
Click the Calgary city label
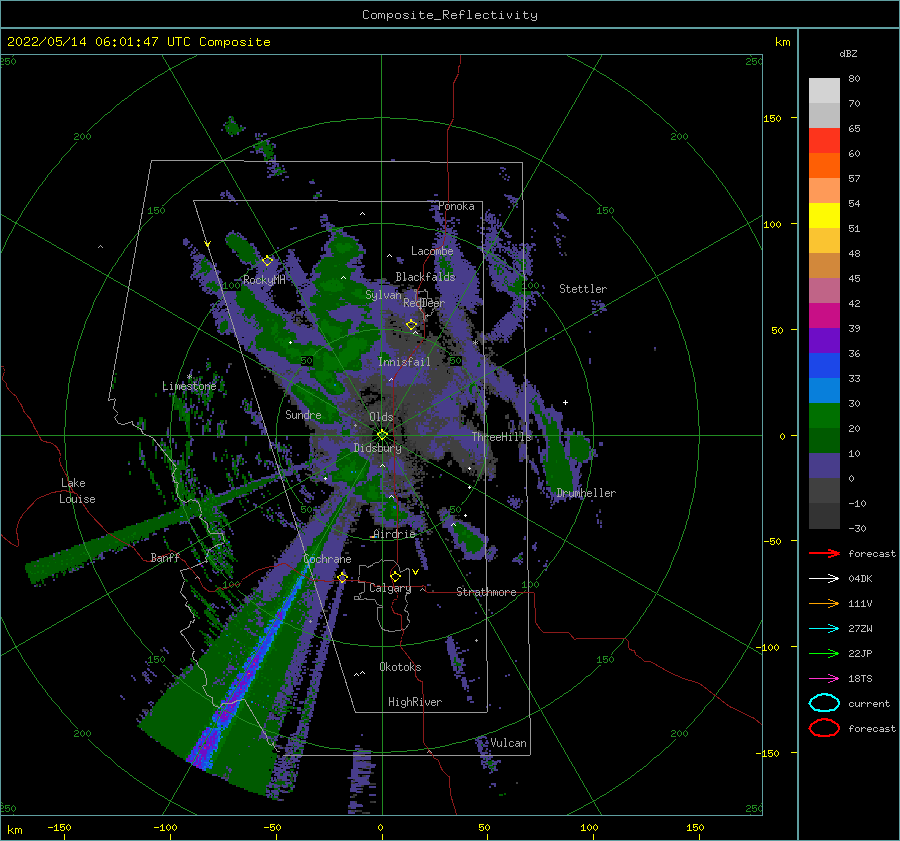click(x=390, y=588)
